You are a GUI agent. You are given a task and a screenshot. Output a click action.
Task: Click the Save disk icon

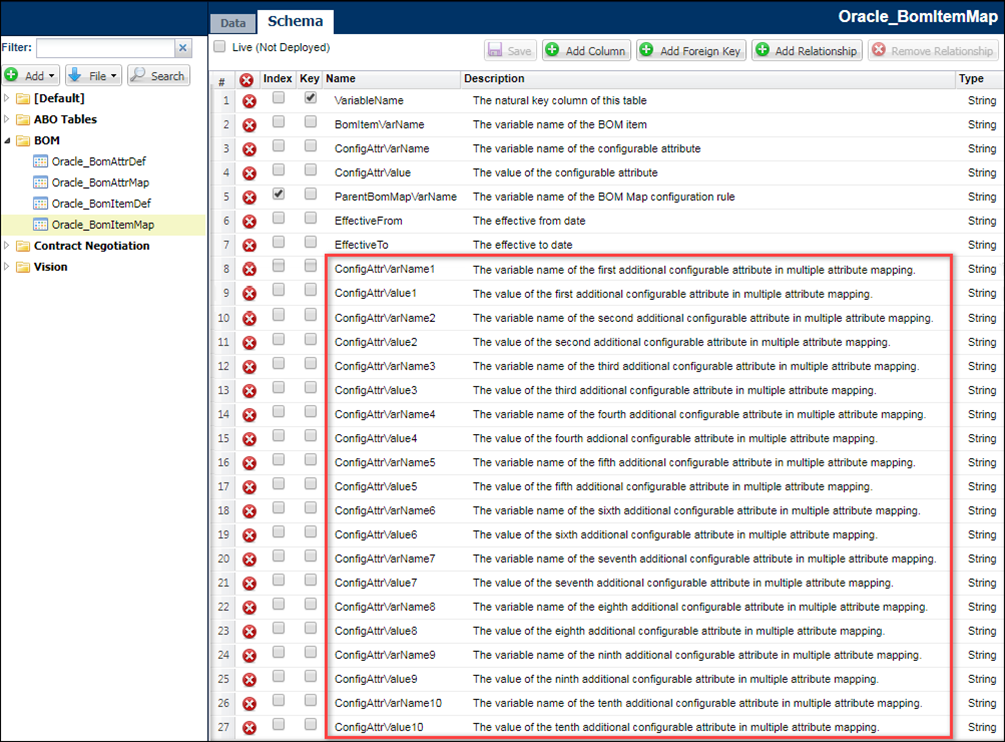click(x=495, y=51)
